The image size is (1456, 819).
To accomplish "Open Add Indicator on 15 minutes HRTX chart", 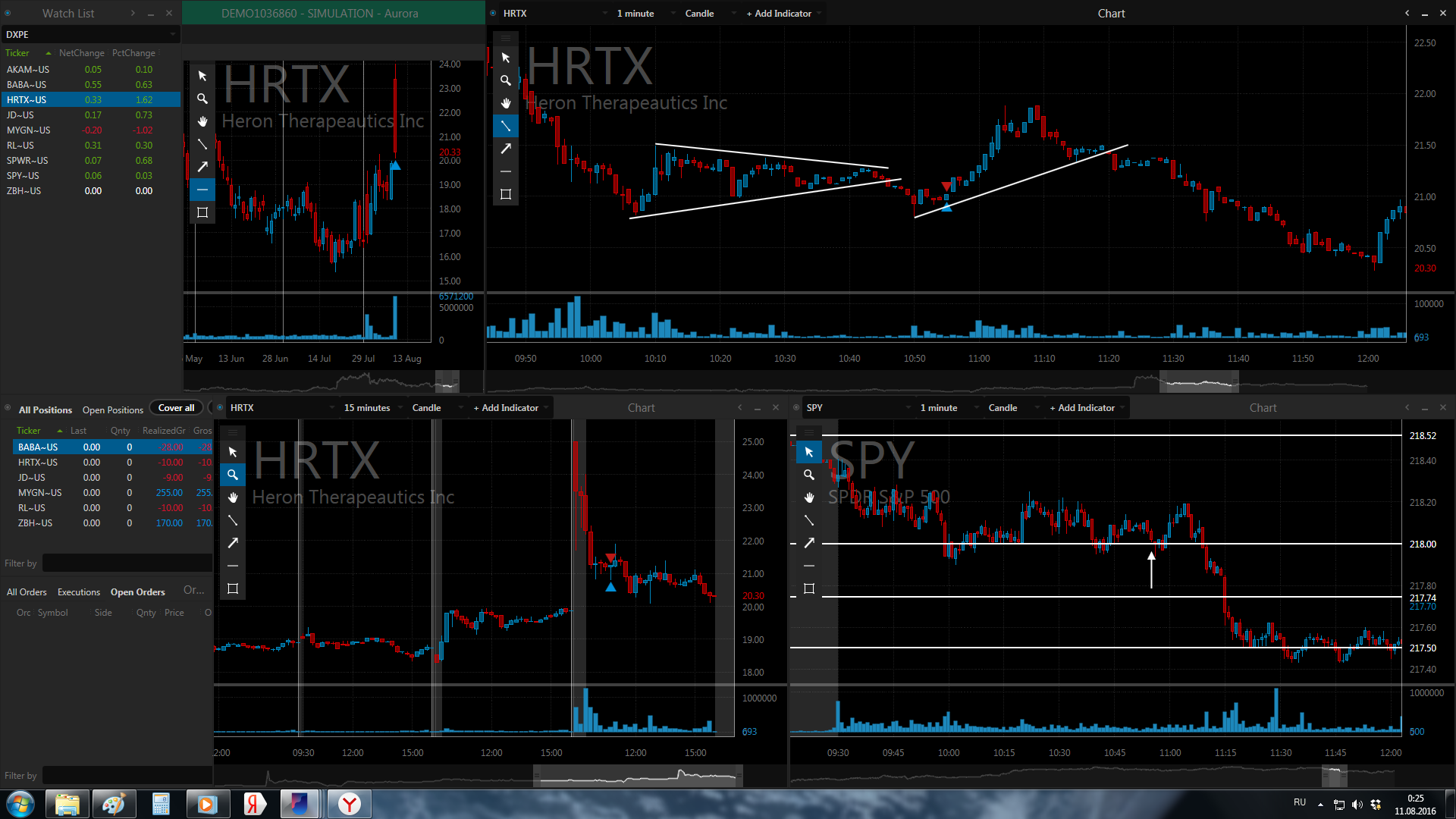I will (510, 408).
